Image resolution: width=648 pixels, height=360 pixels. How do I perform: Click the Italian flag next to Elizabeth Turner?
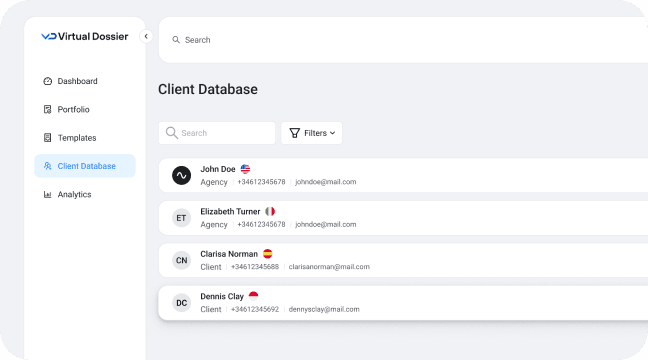pyautogui.click(x=270, y=212)
